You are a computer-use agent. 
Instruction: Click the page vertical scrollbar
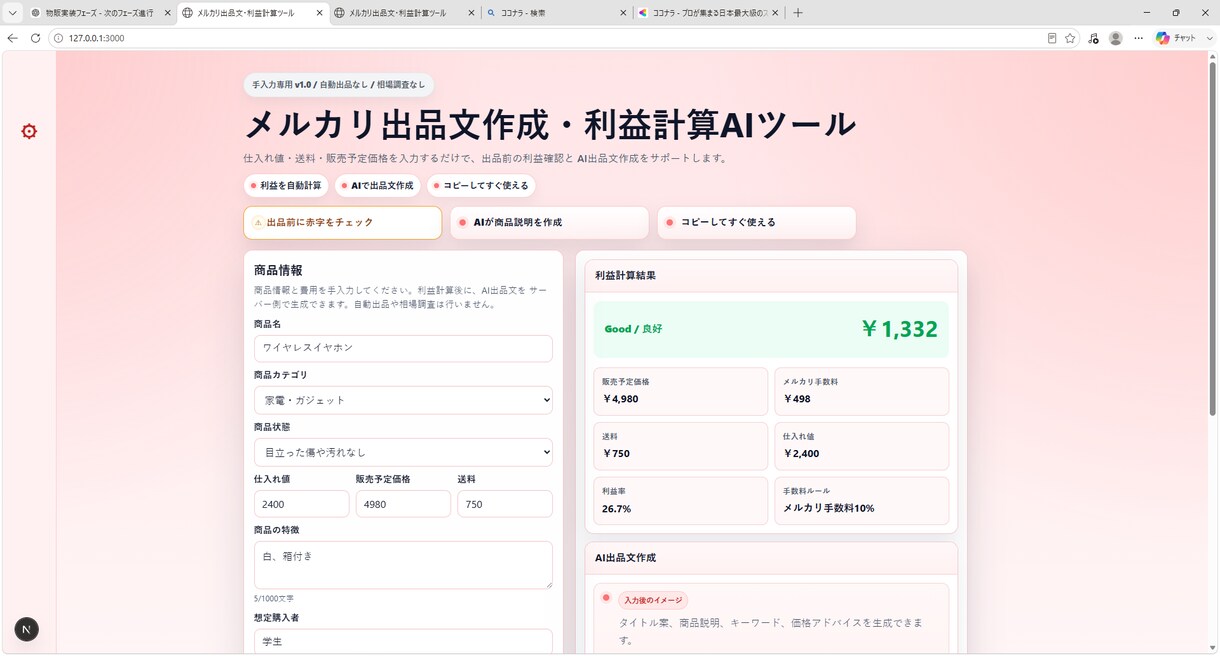1213,240
